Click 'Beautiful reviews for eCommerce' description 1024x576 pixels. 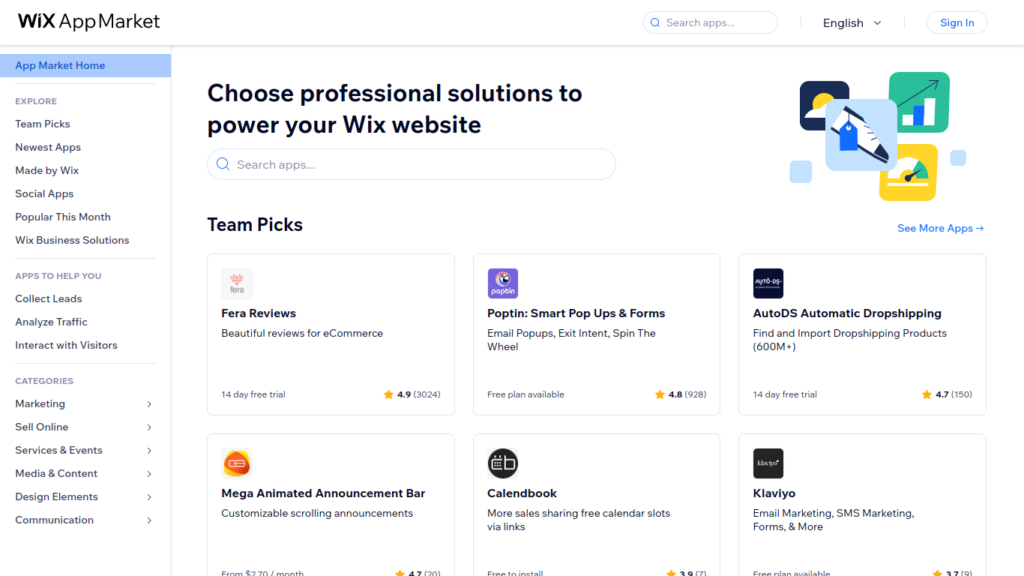pyautogui.click(x=302, y=333)
